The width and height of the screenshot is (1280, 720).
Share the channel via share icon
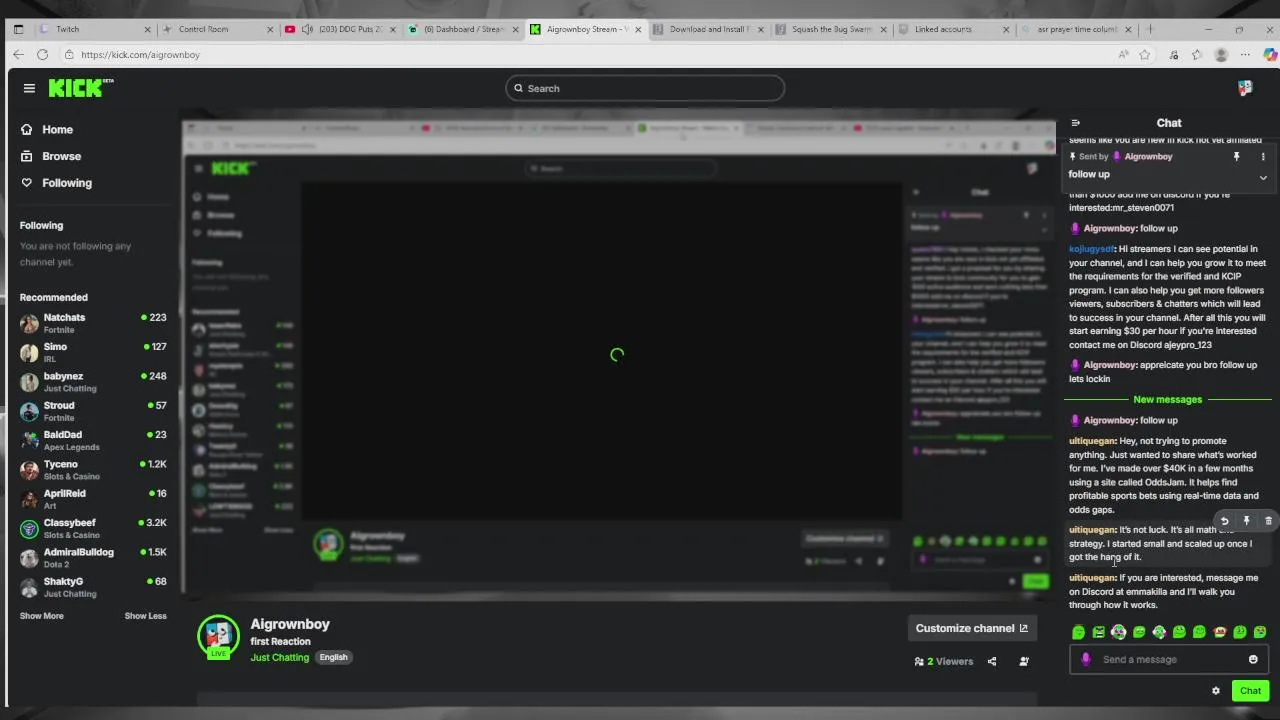(992, 661)
